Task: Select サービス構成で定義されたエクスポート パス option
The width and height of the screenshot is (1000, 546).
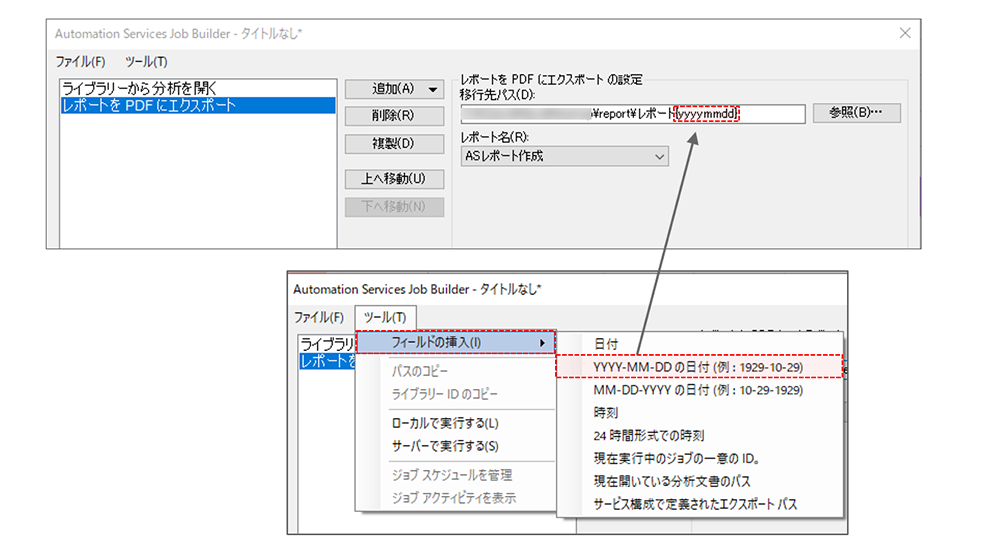Action: click(x=700, y=504)
